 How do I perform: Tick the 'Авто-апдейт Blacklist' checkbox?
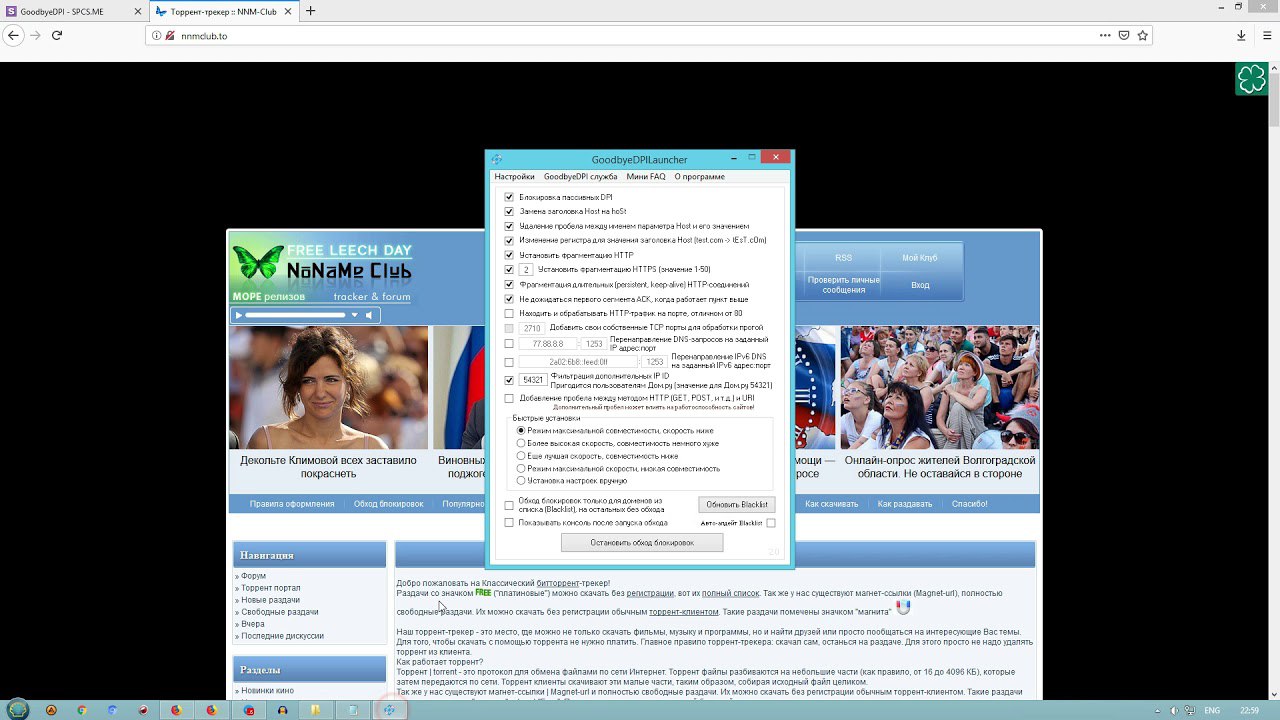pyautogui.click(x=771, y=522)
